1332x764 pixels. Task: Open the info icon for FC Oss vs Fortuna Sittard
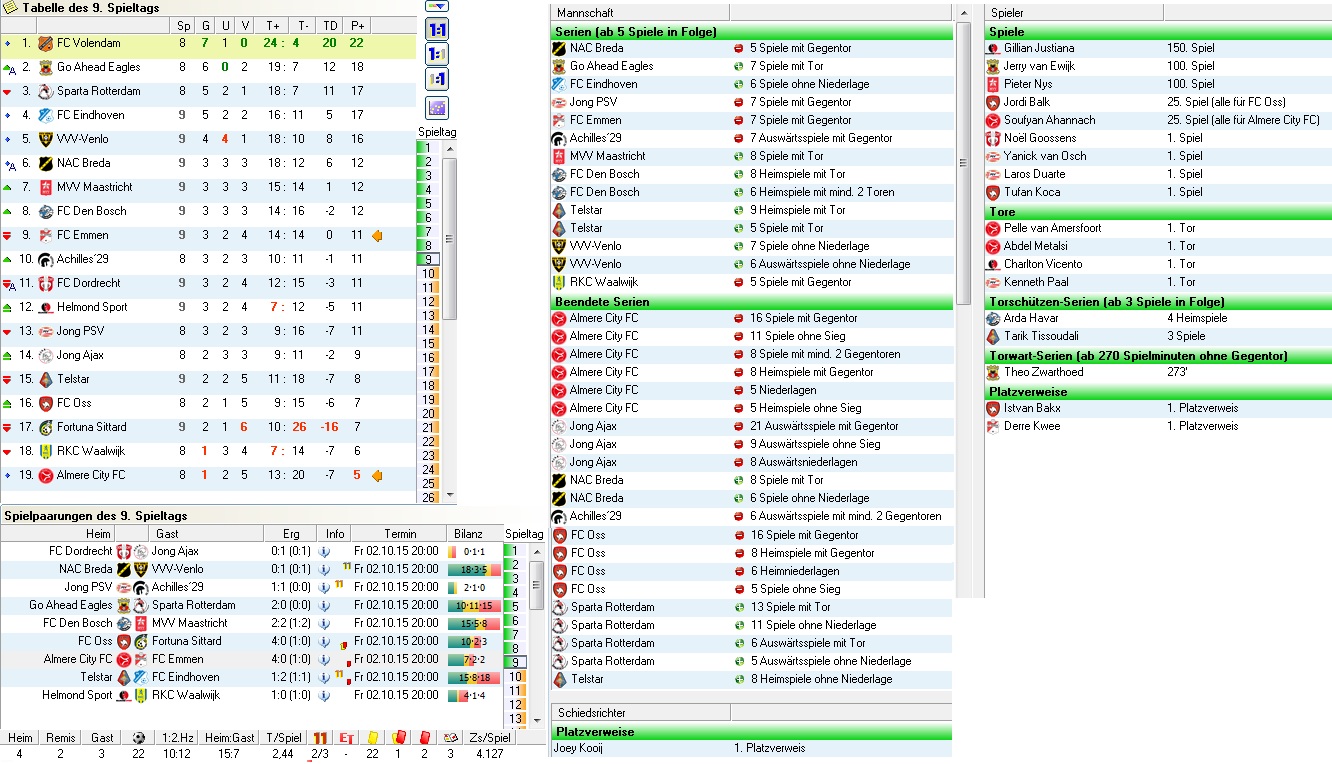click(324, 641)
